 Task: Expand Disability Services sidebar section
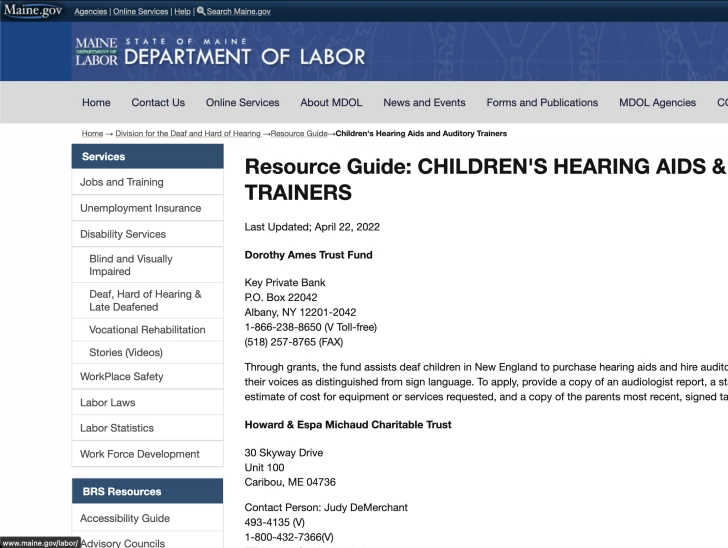click(123, 234)
